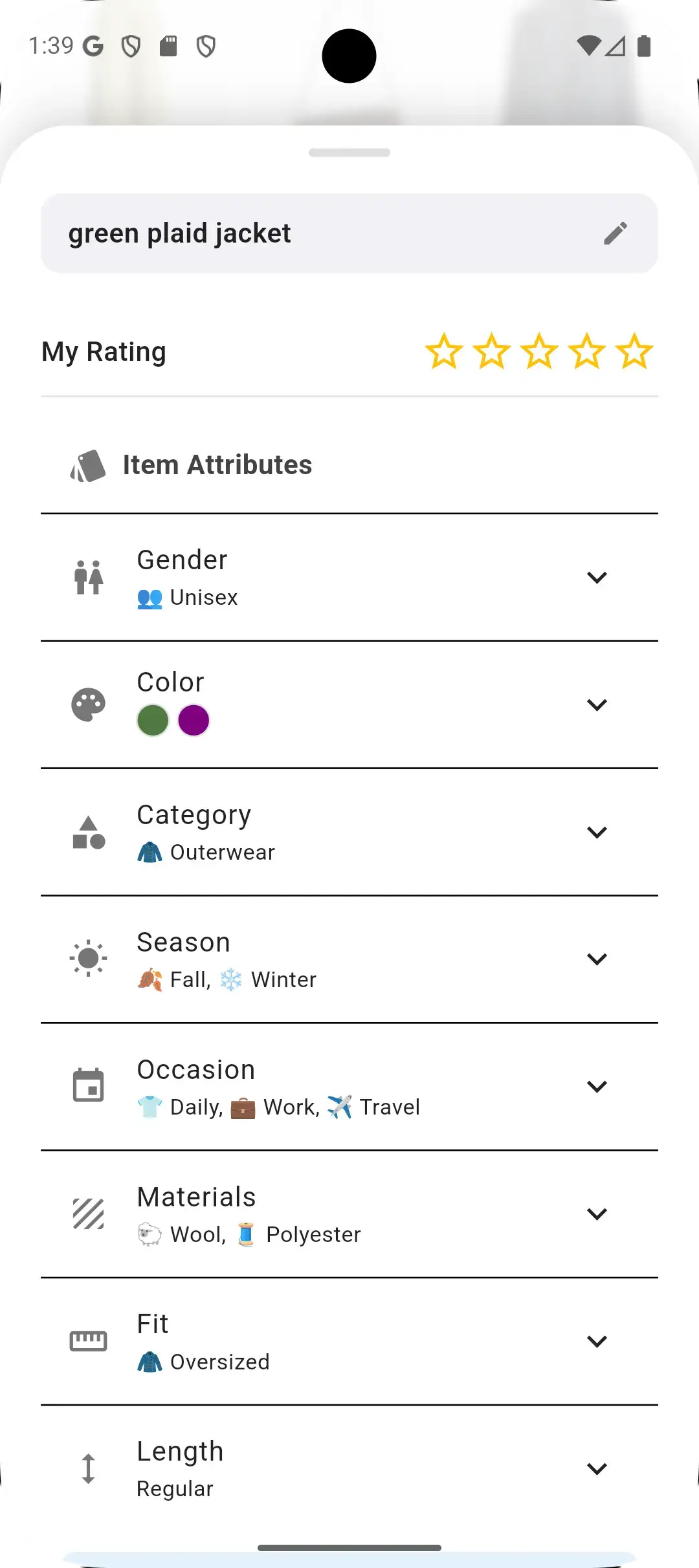
Task: Tap the Category shapes icon
Action: (x=89, y=832)
